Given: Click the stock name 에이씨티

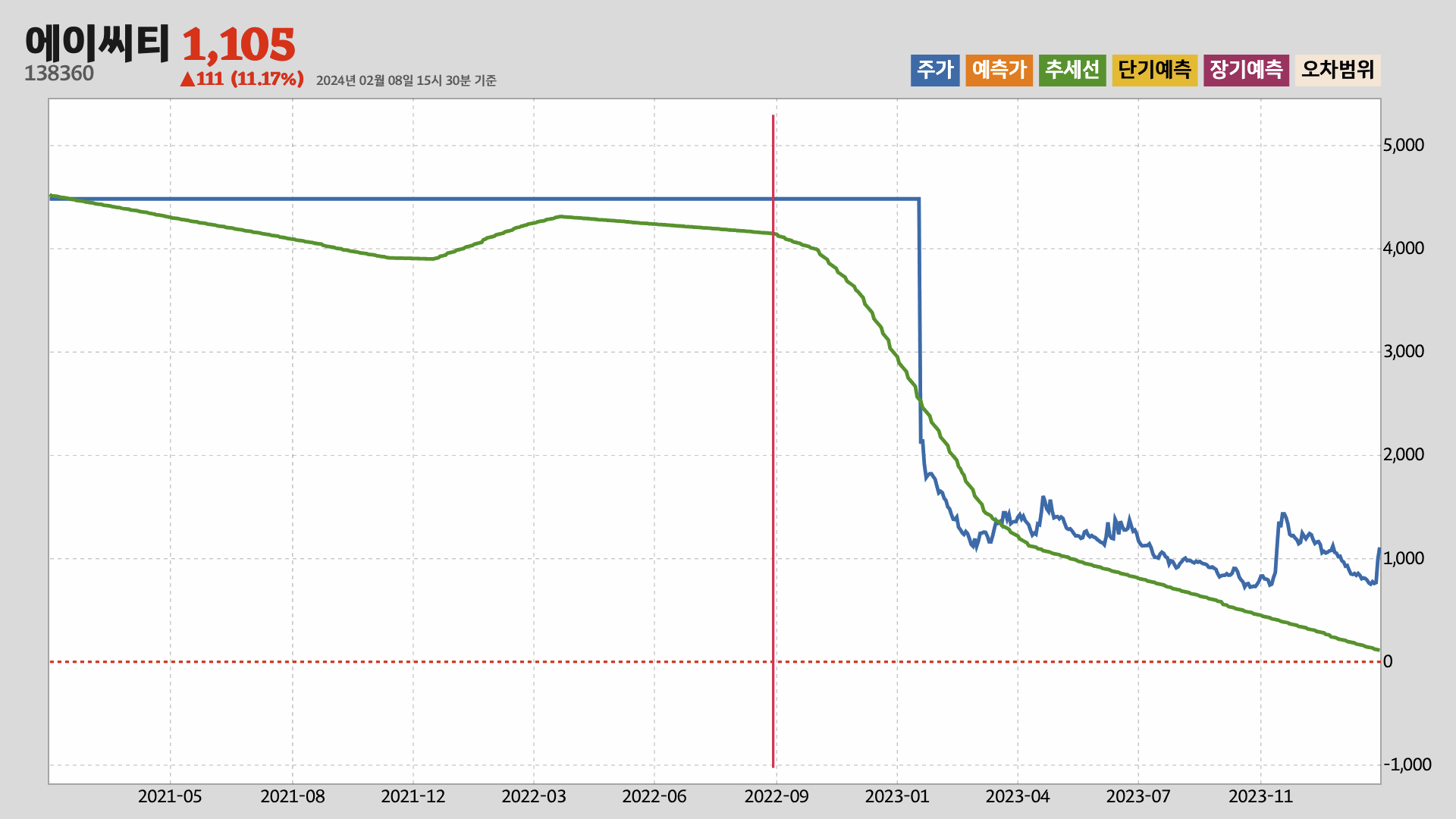Looking at the screenshot, I should pos(97,42).
